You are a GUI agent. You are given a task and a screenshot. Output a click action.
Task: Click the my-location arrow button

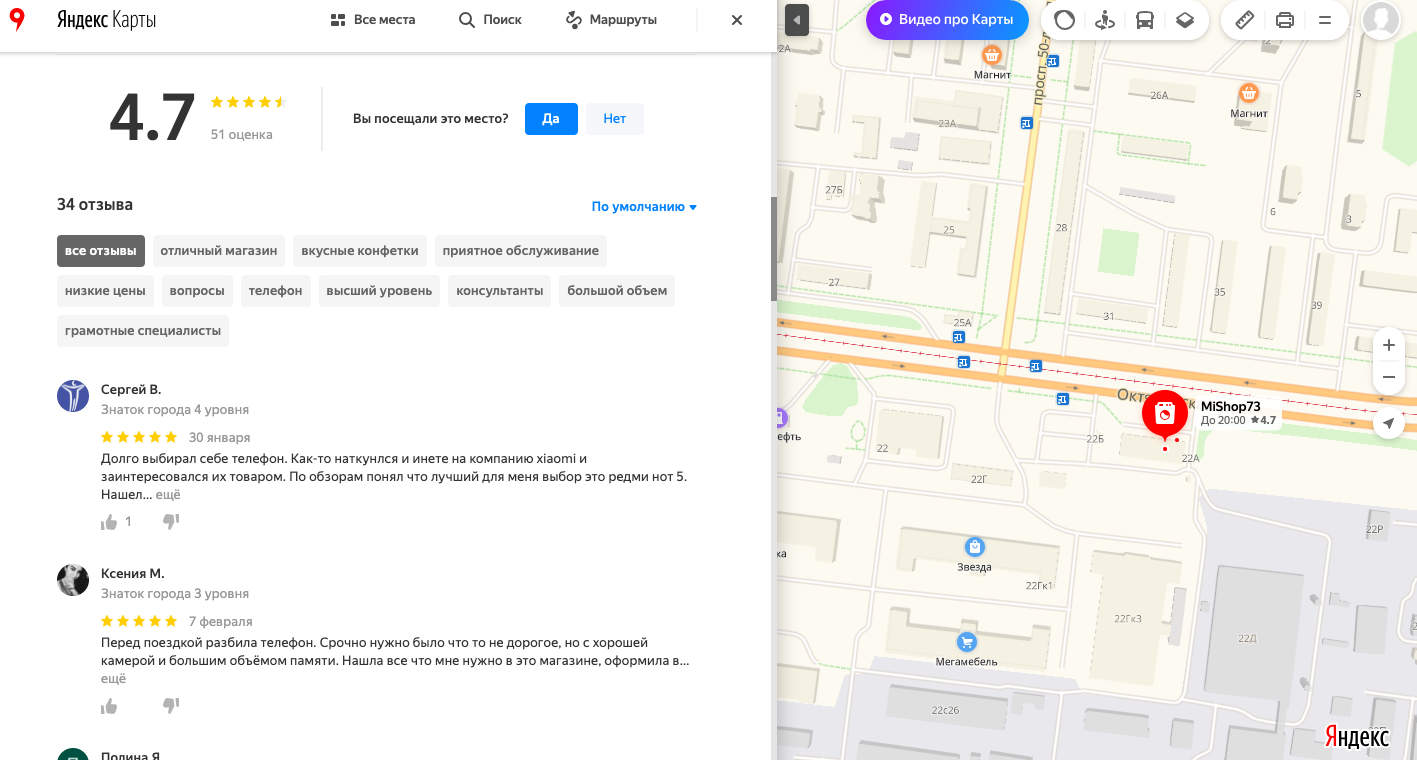point(1389,424)
